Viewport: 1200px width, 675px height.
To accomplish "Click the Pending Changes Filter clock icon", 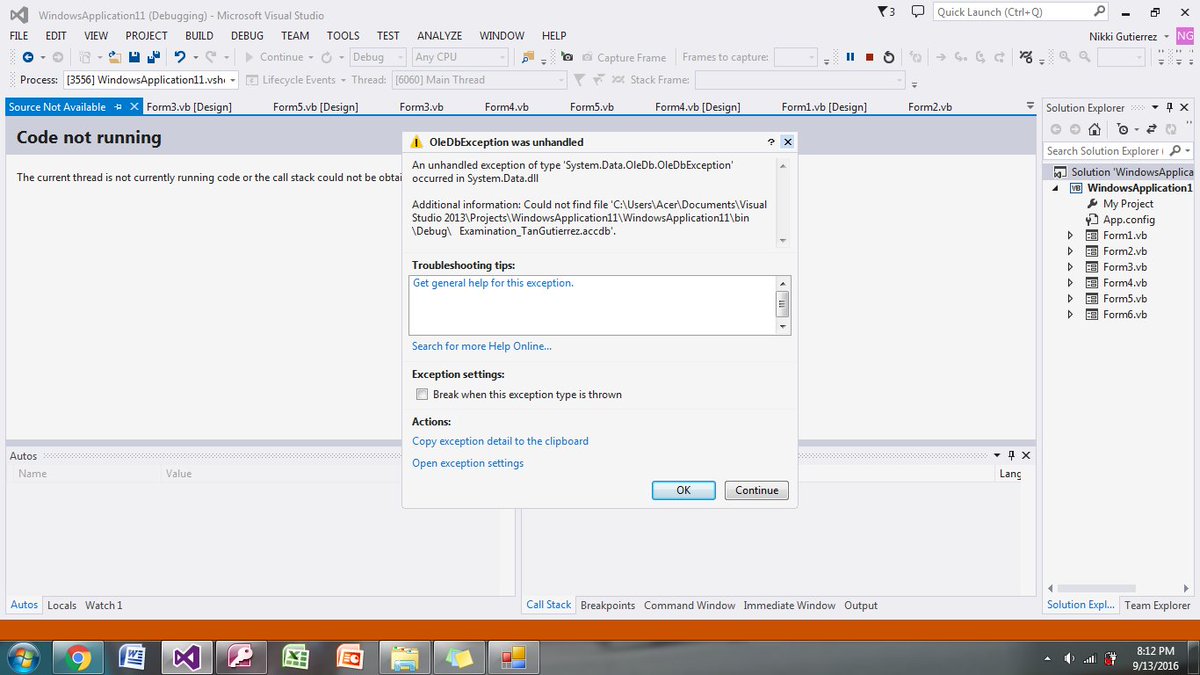I will click(x=1123, y=129).
